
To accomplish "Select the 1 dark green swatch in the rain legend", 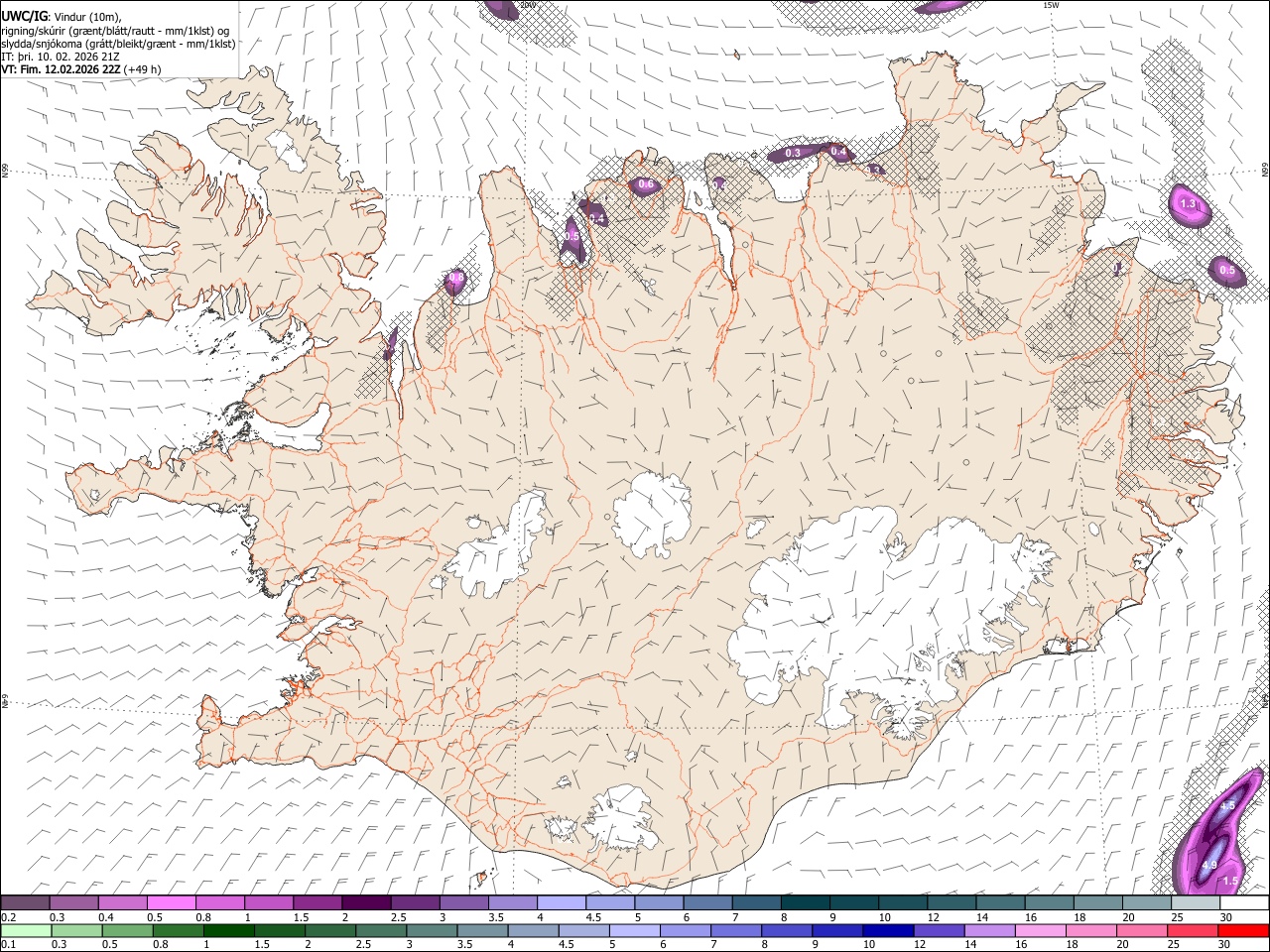I will click(x=229, y=931).
